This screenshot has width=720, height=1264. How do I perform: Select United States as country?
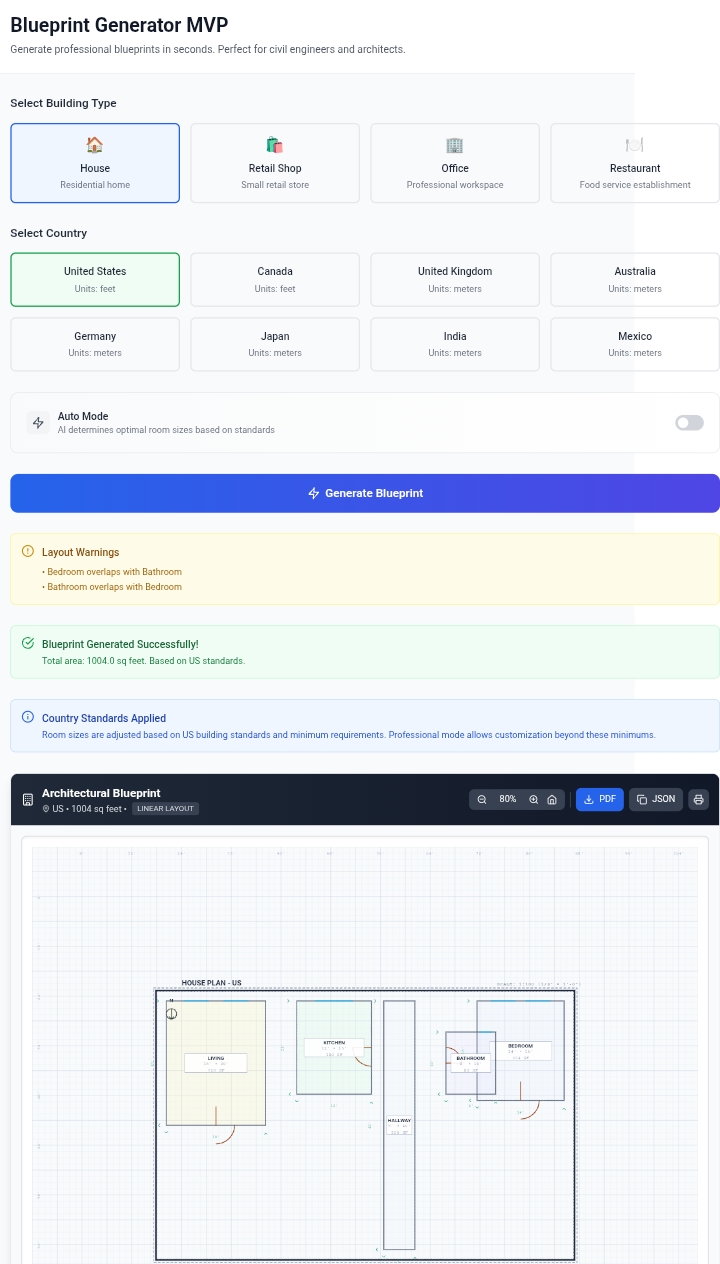(x=95, y=279)
